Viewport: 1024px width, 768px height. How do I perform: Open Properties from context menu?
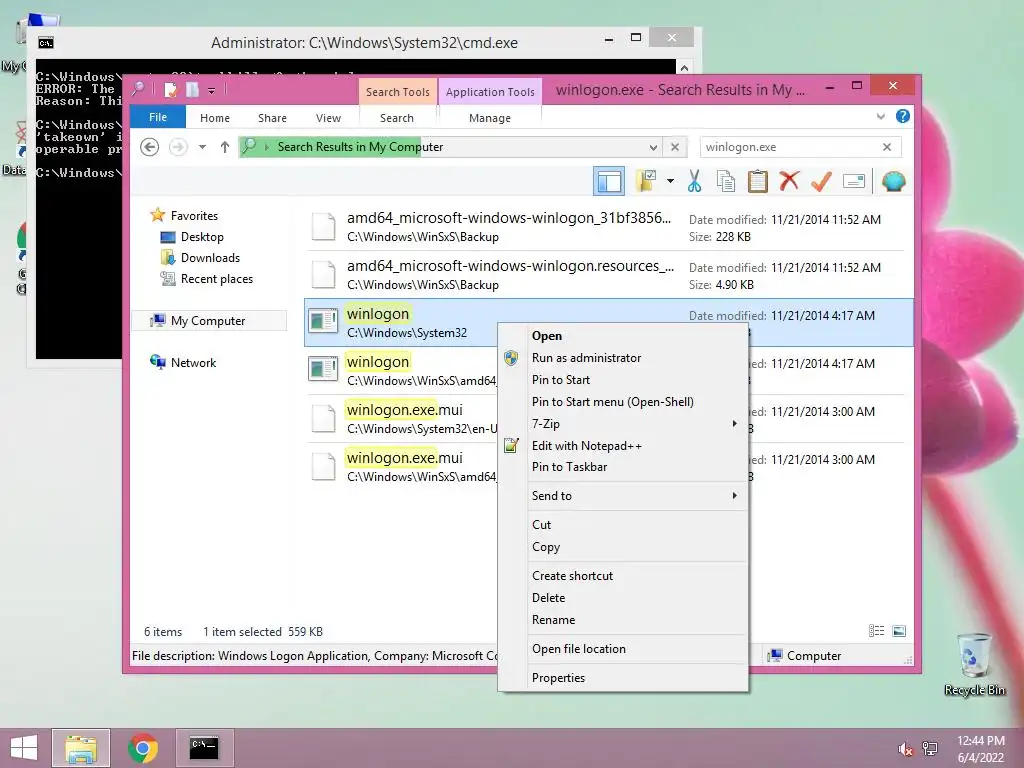click(x=624, y=678)
